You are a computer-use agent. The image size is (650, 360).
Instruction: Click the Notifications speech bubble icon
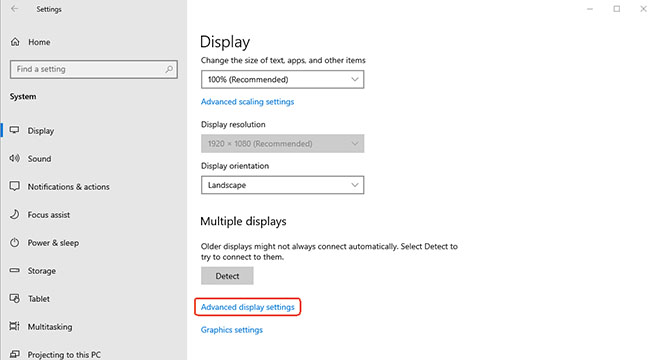tap(15, 186)
